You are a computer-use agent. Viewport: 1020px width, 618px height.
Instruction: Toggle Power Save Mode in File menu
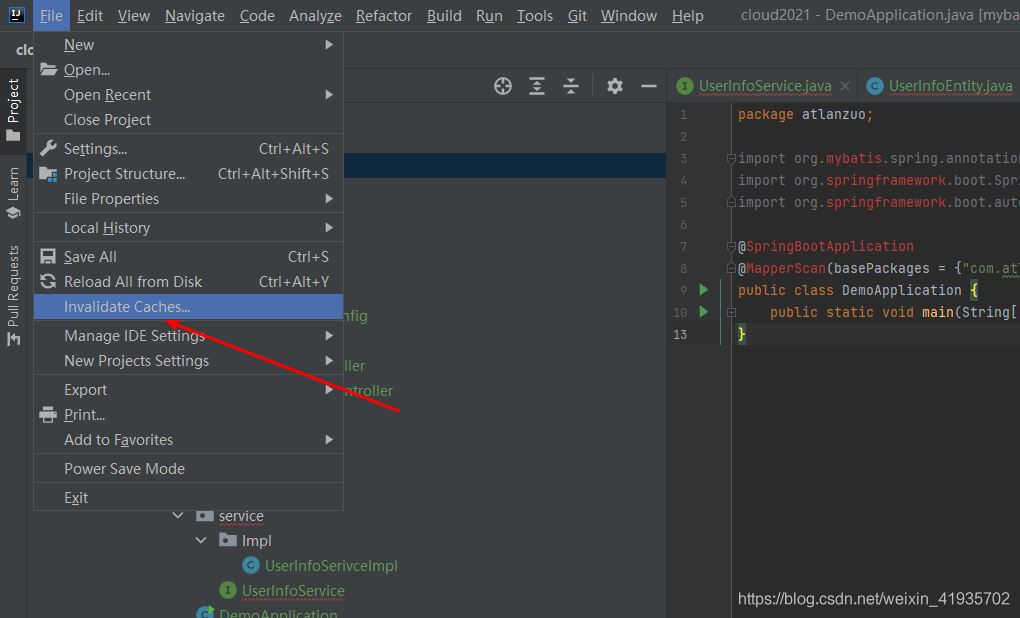(124, 468)
